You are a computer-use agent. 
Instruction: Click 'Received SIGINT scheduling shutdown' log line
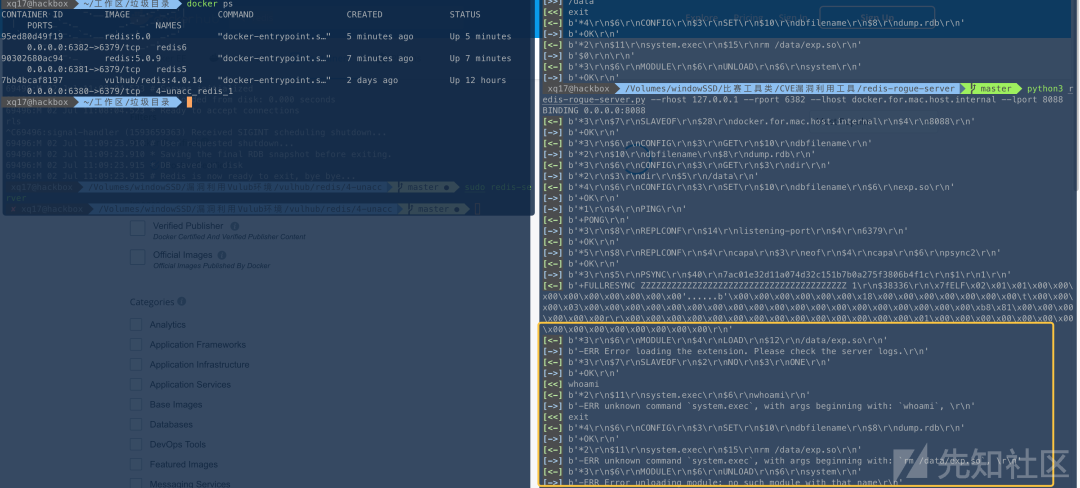tap(196, 132)
